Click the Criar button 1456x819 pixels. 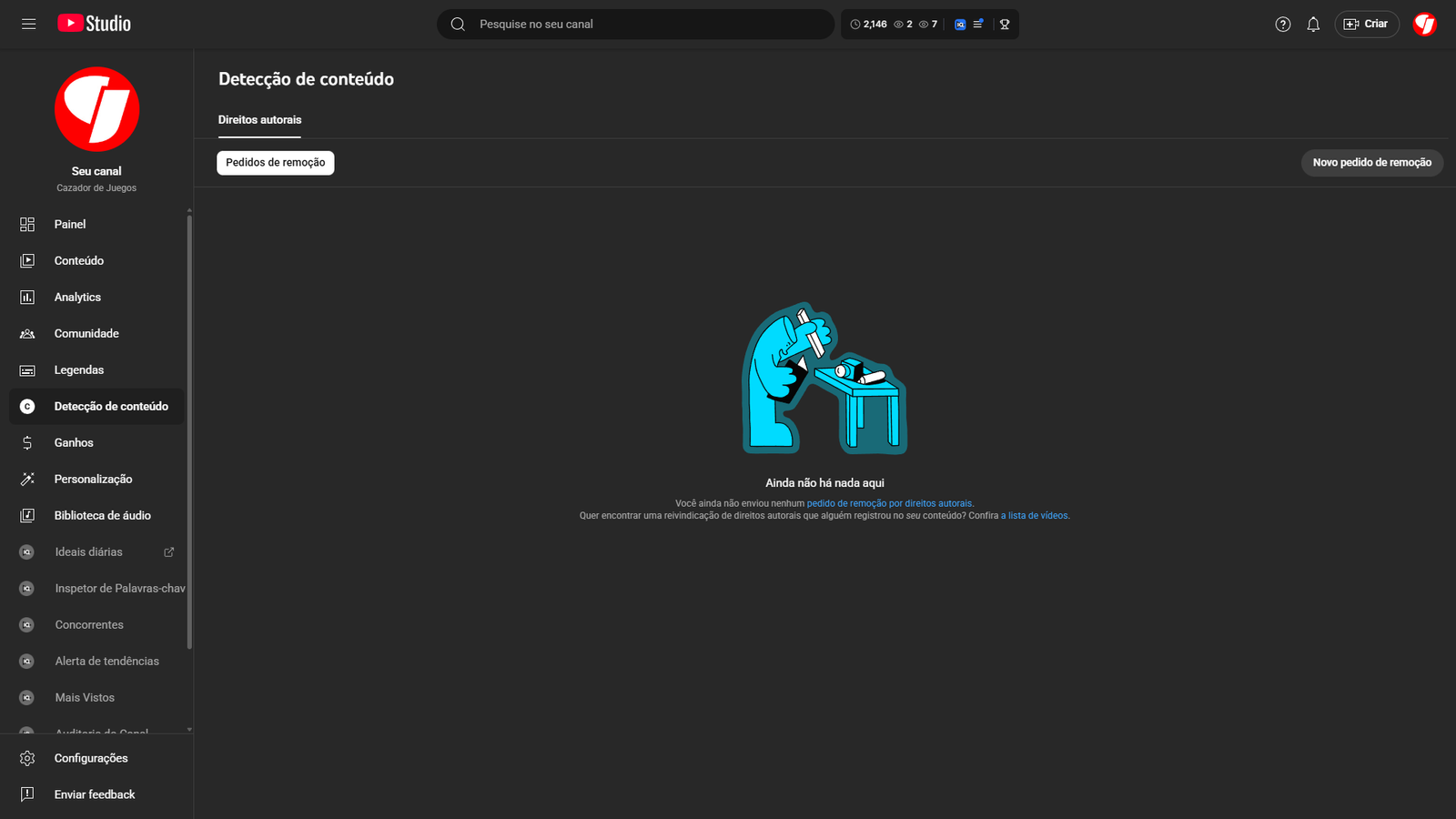[x=1367, y=25]
